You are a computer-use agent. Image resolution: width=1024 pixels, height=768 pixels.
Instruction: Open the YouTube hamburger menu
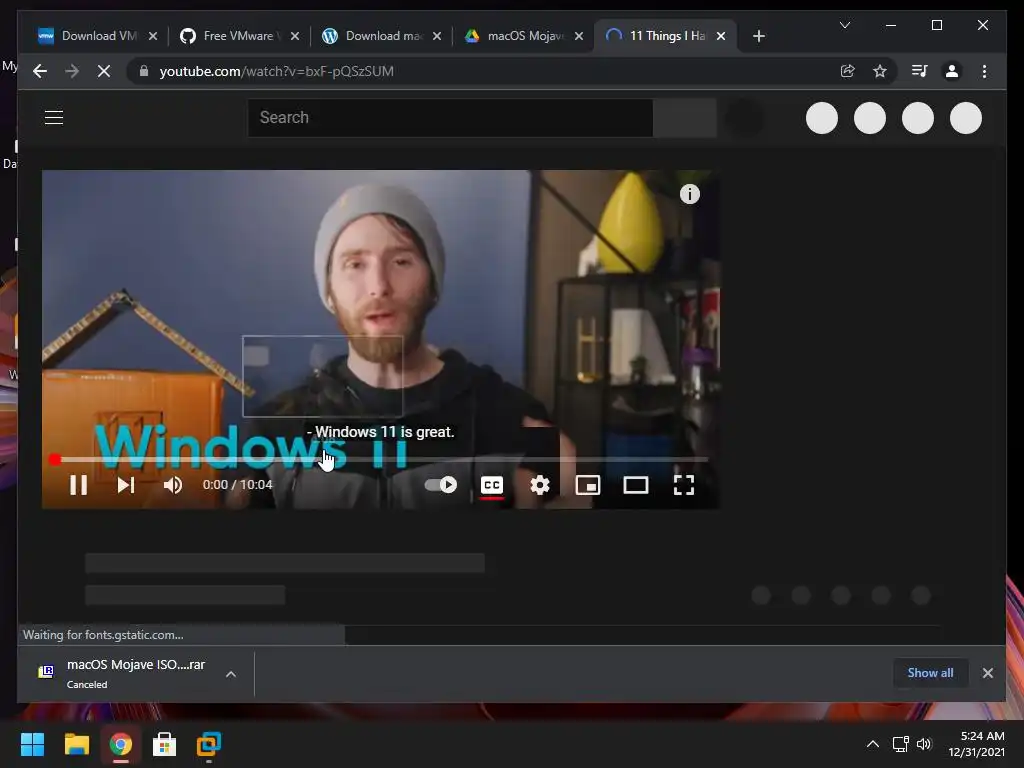[x=54, y=118]
